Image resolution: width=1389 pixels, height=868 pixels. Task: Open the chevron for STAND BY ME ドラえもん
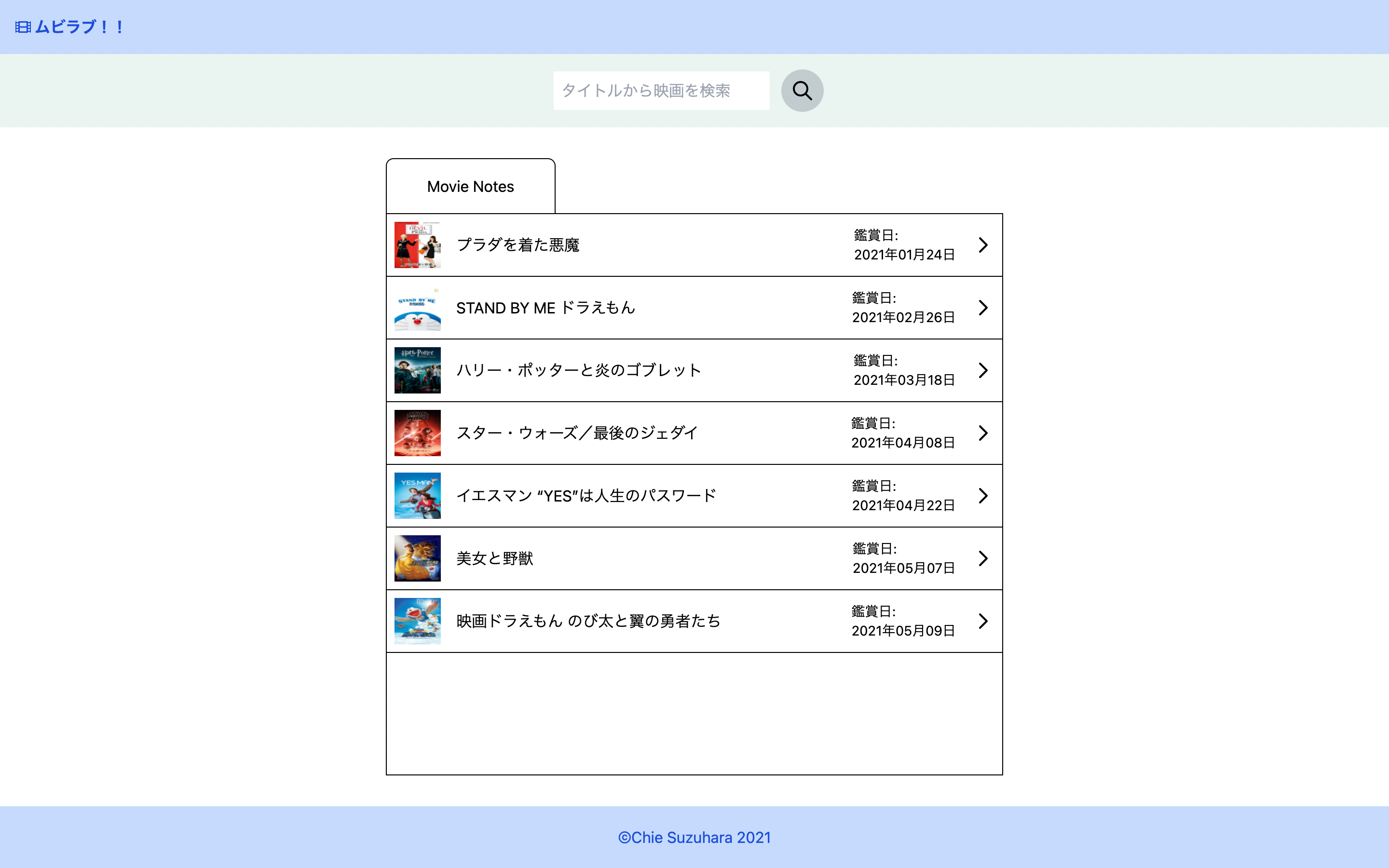[x=982, y=308]
